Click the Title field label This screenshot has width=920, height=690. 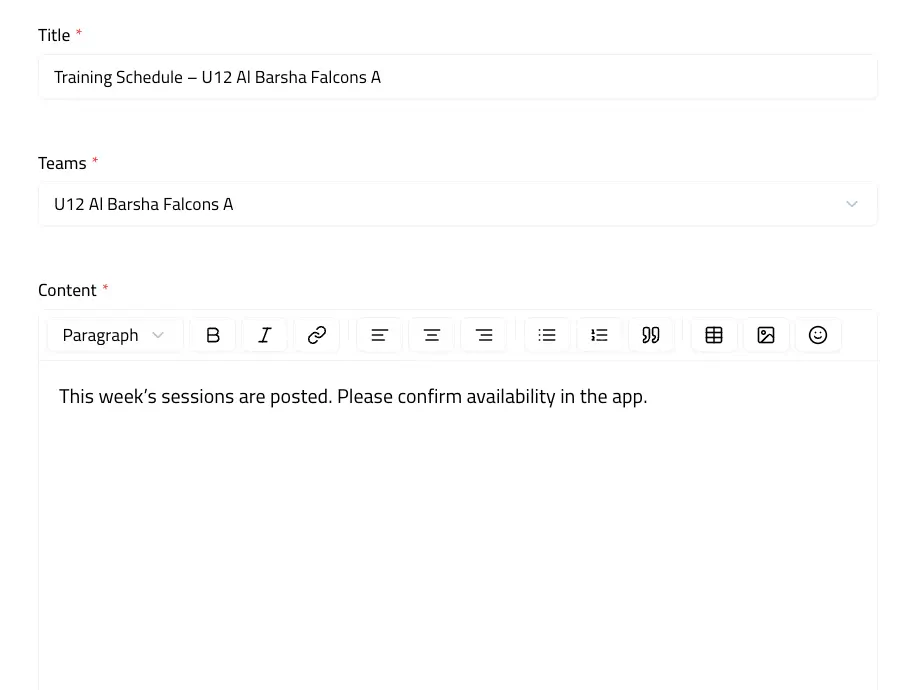coord(54,34)
